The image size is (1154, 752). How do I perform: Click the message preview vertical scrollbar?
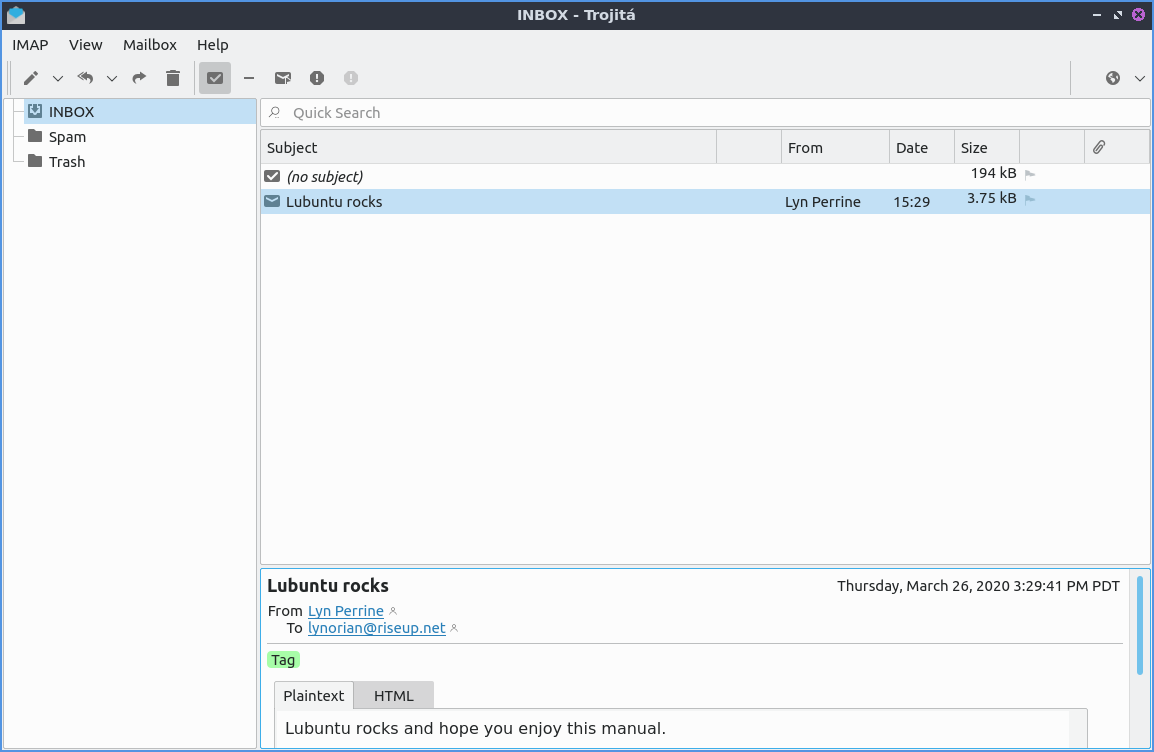point(1139,625)
